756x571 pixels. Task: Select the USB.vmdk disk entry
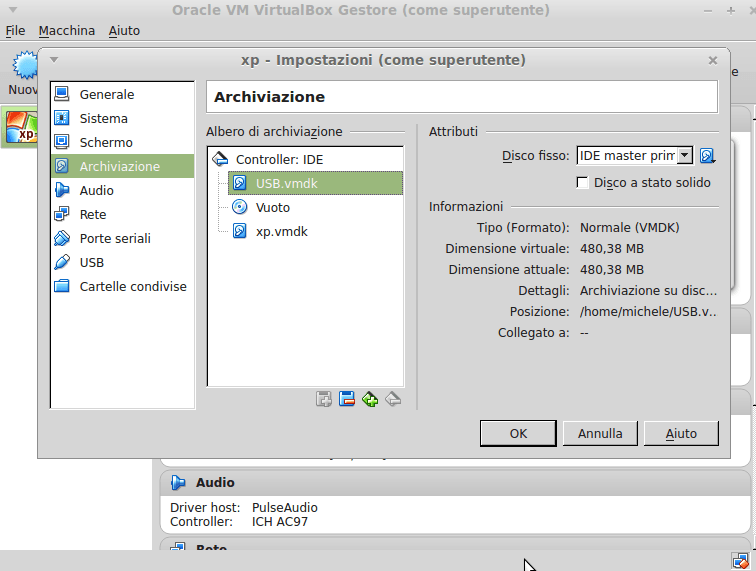pyautogui.click(x=315, y=184)
